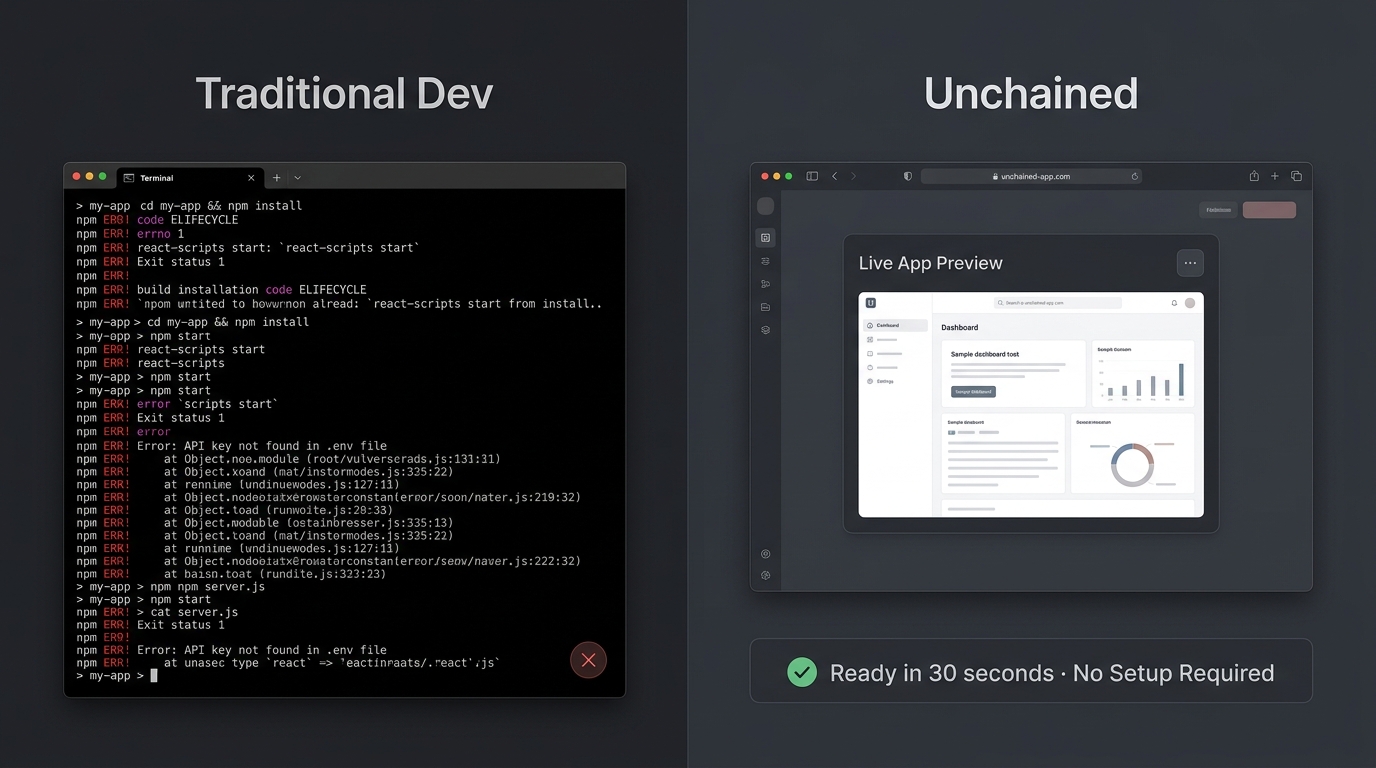This screenshot has width=1376, height=768.
Task: Open the stacked layers icon in dark sidebar
Action: (766, 330)
